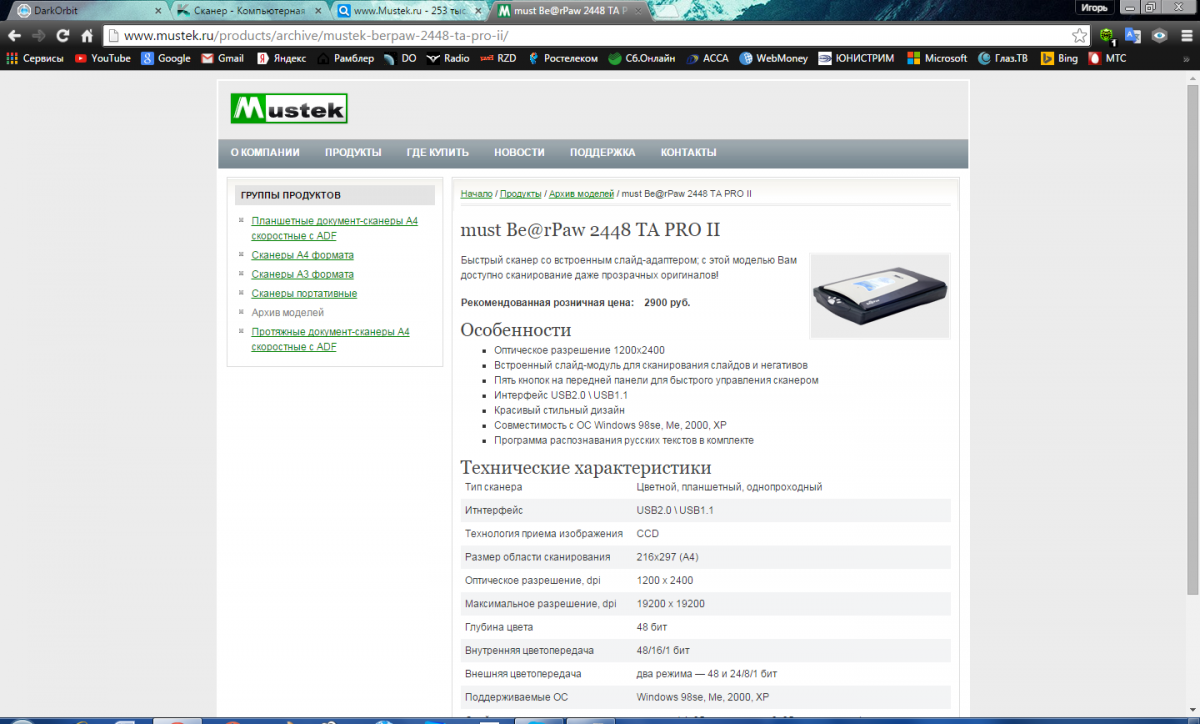Open the Сканеры портативные link
This screenshot has width=1200, height=724.
tap(304, 293)
